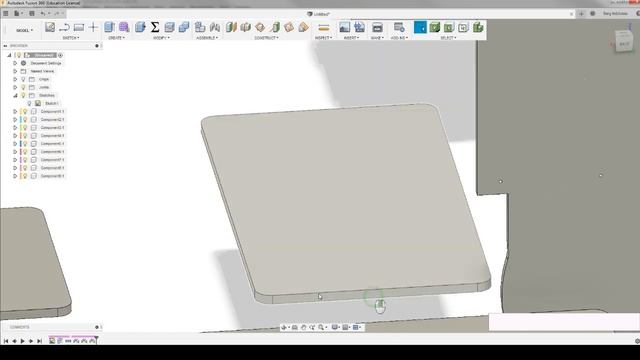This screenshot has width=640, height=360.
Task: Open the CREATE menu
Action: pos(117,38)
